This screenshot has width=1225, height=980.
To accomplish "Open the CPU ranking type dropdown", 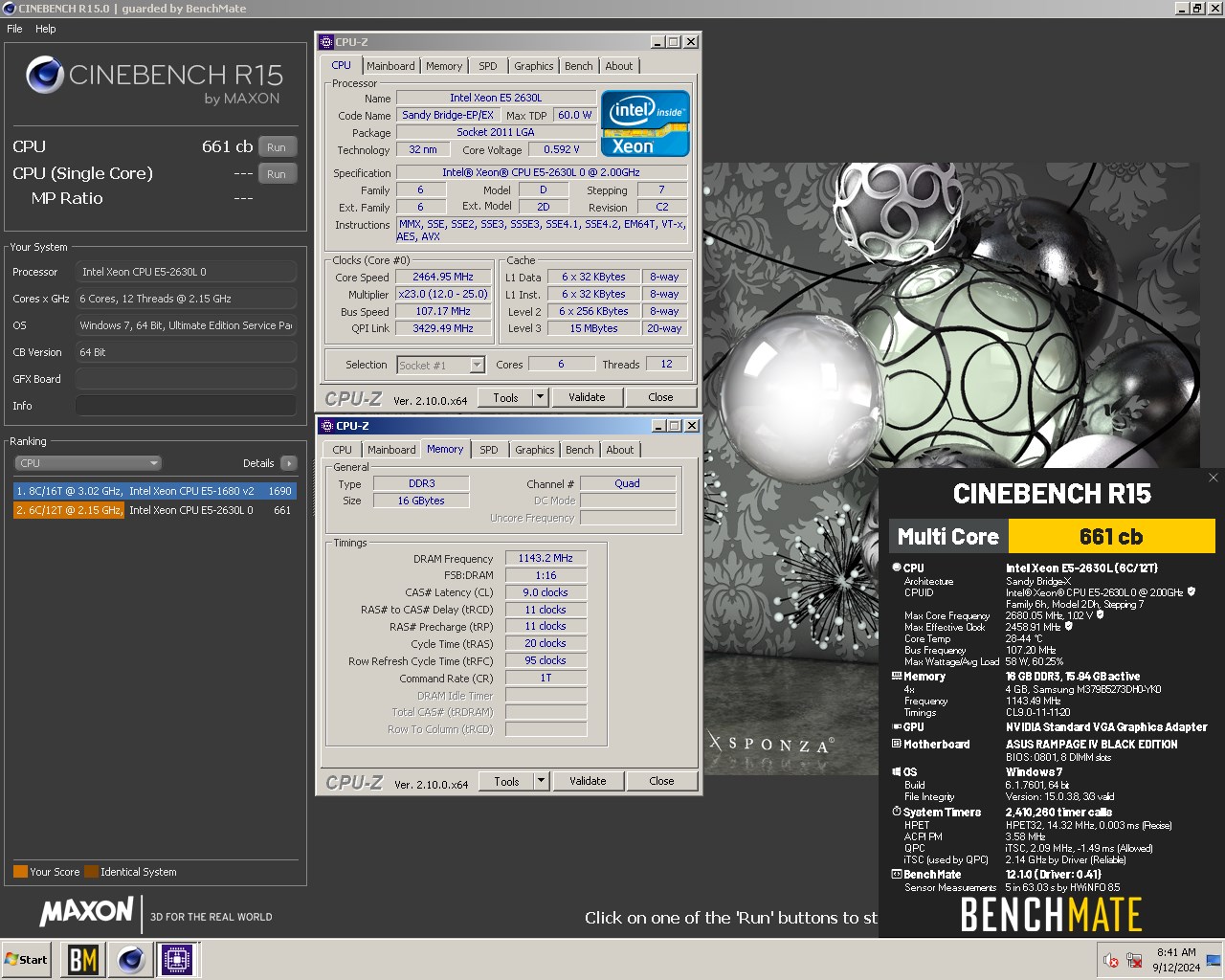I will click(87, 463).
